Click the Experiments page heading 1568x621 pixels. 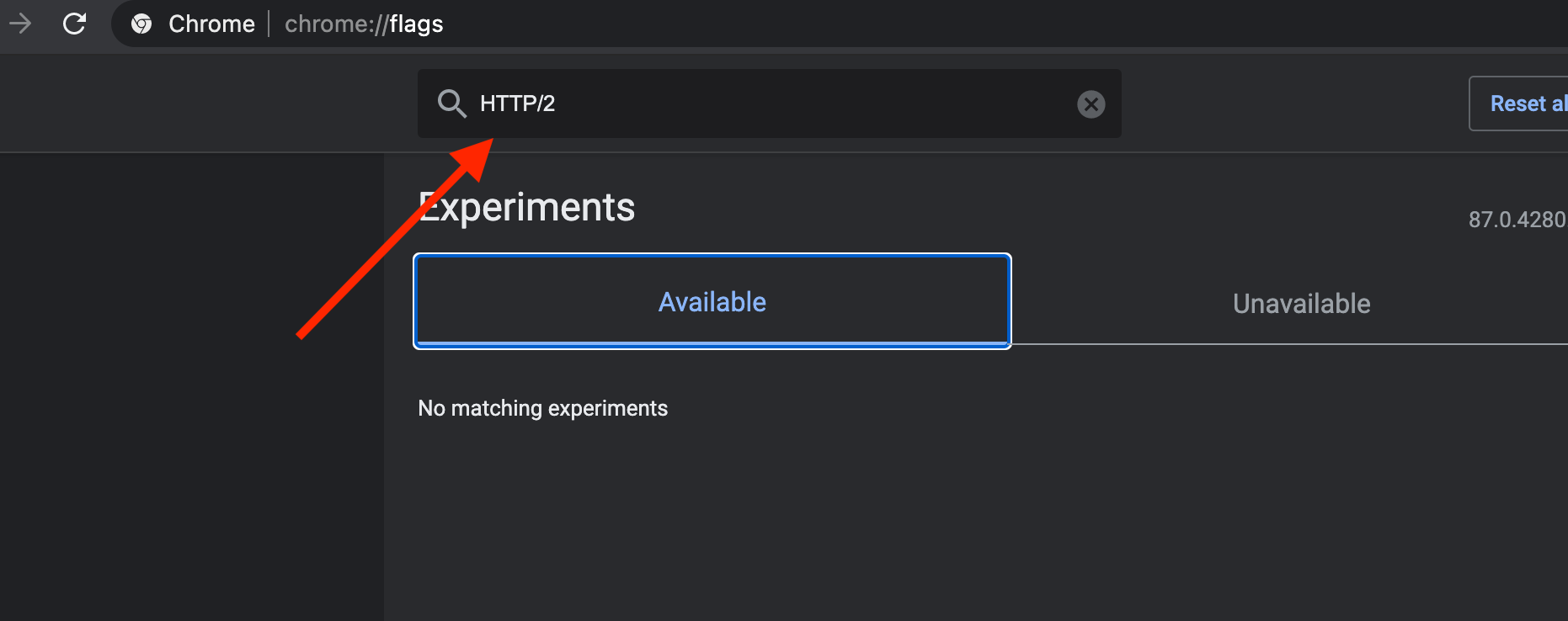click(x=527, y=207)
